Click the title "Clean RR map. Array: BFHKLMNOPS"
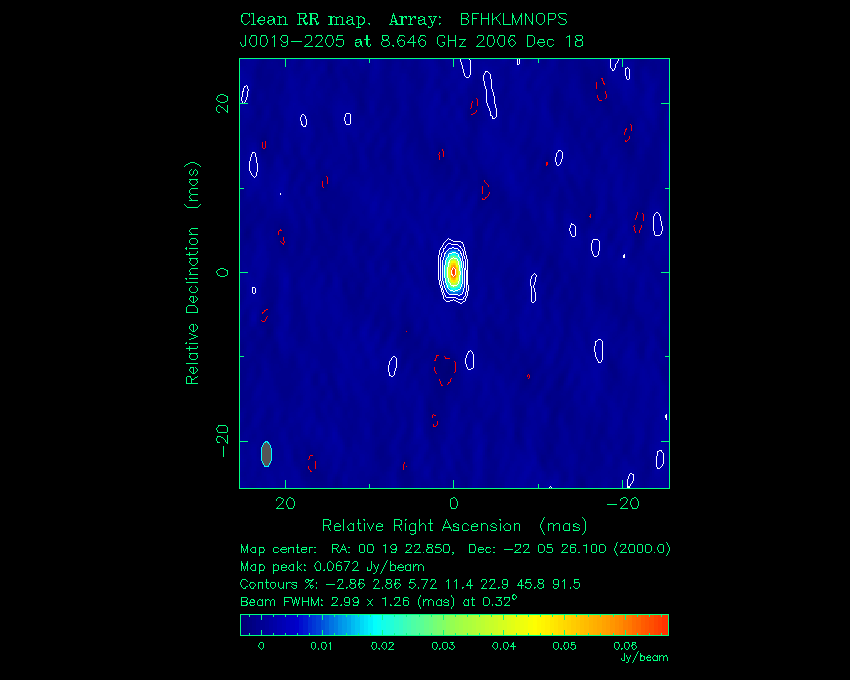Image resolution: width=850 pixels, height=680 pixels. pos(403,20)
